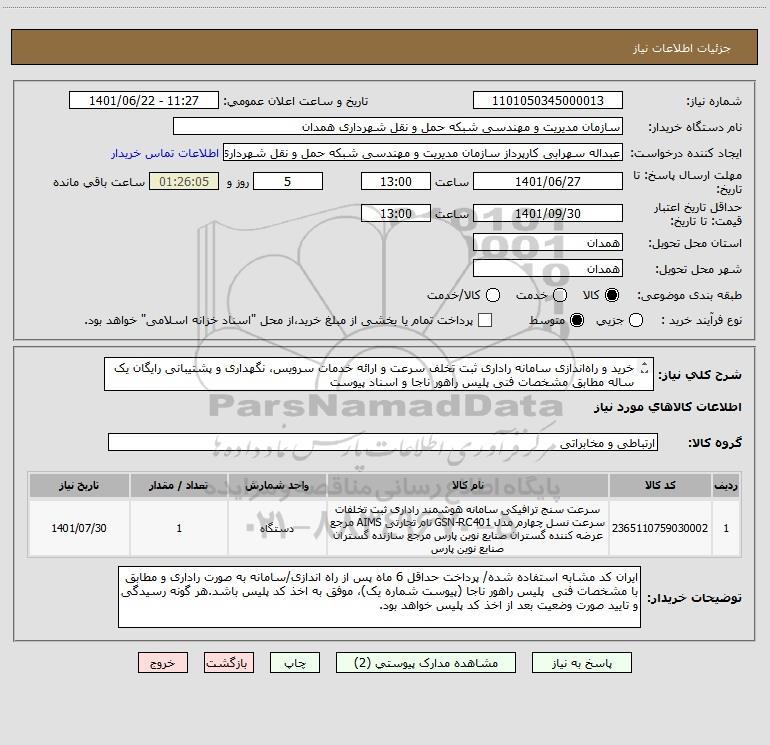
Task: Open مشاهده مدارک پیوستی (2) button
Action: pyautogui.click(x=426, y=663)
